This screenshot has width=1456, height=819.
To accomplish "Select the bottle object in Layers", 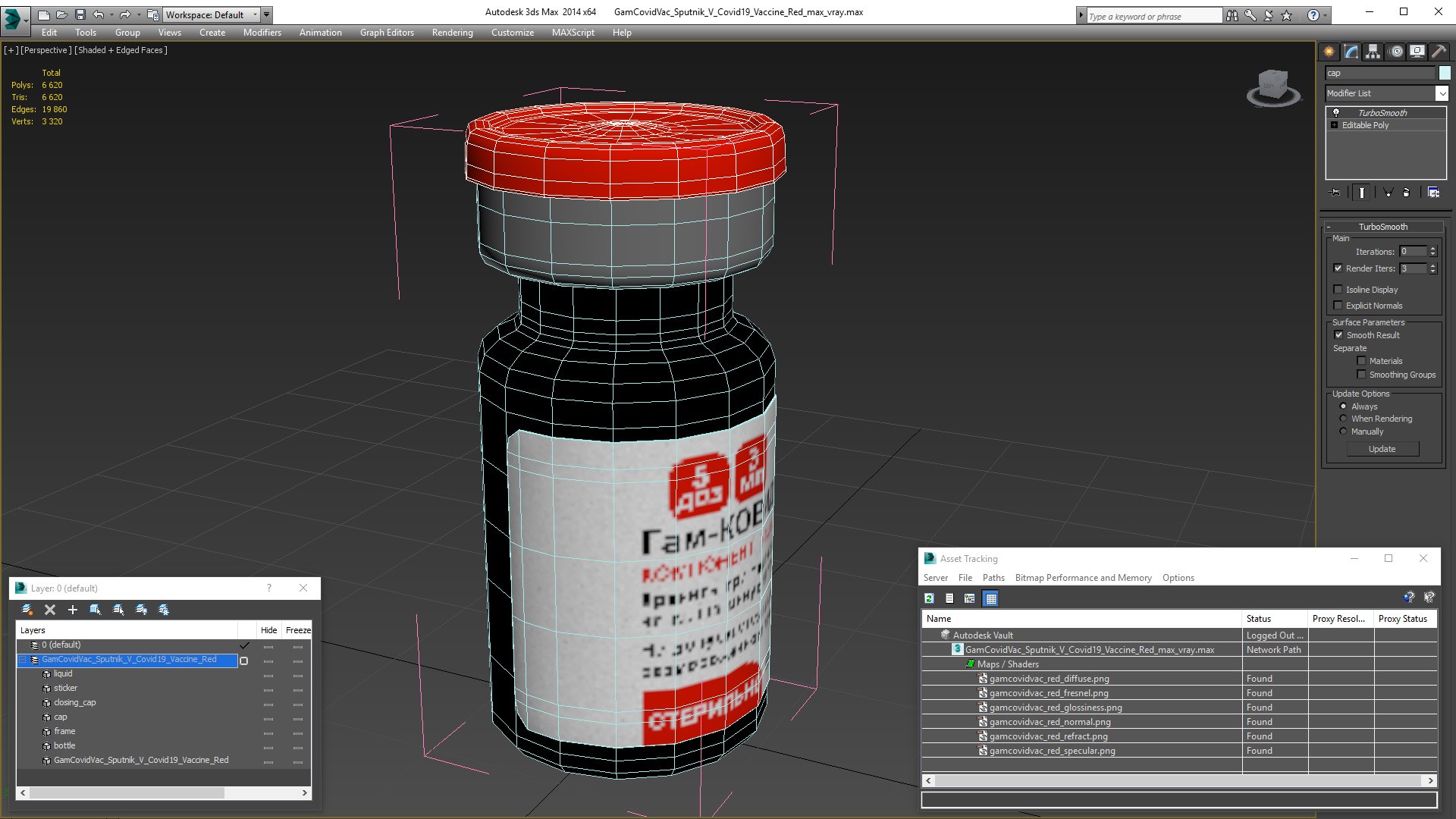I will 64,745.
